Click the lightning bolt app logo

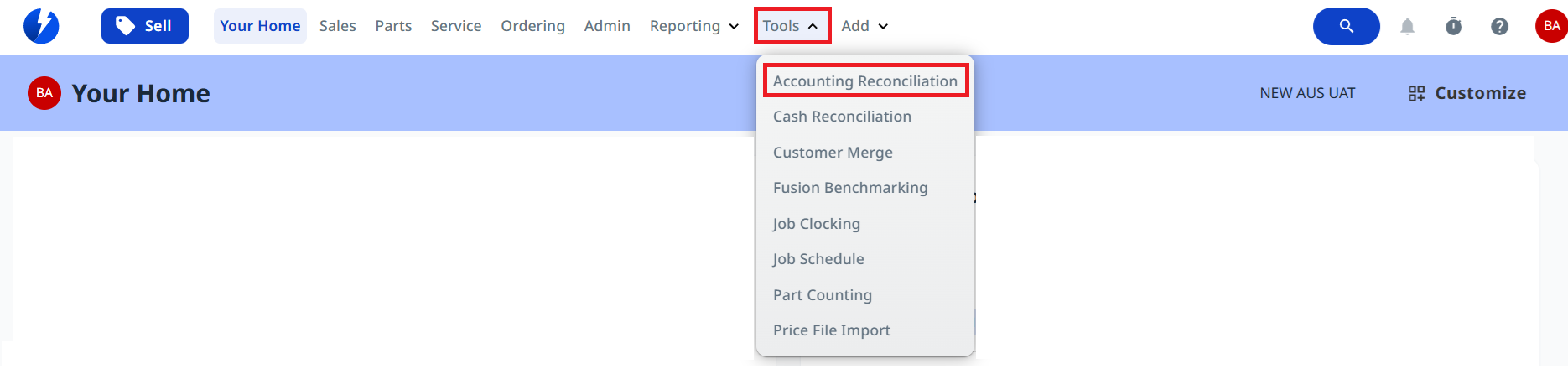pos(41,26)
